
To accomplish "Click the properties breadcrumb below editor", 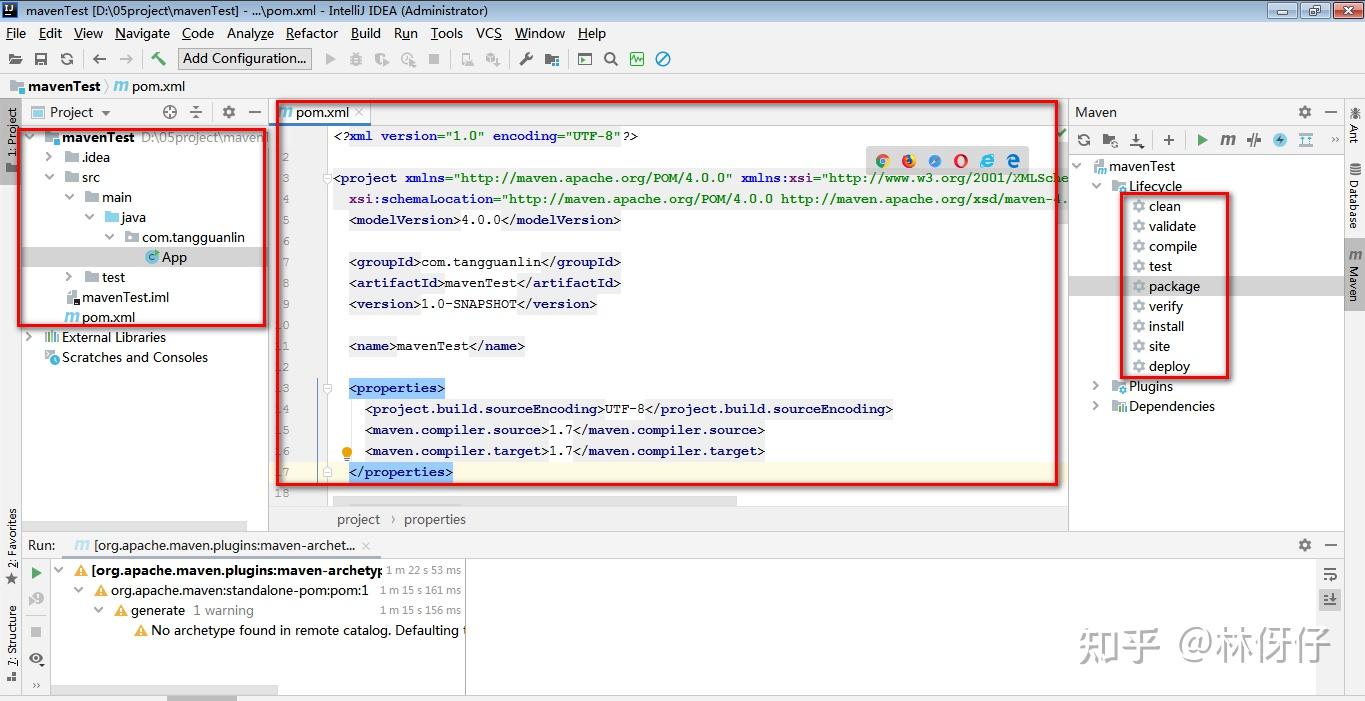I will (x=435, y=519).
